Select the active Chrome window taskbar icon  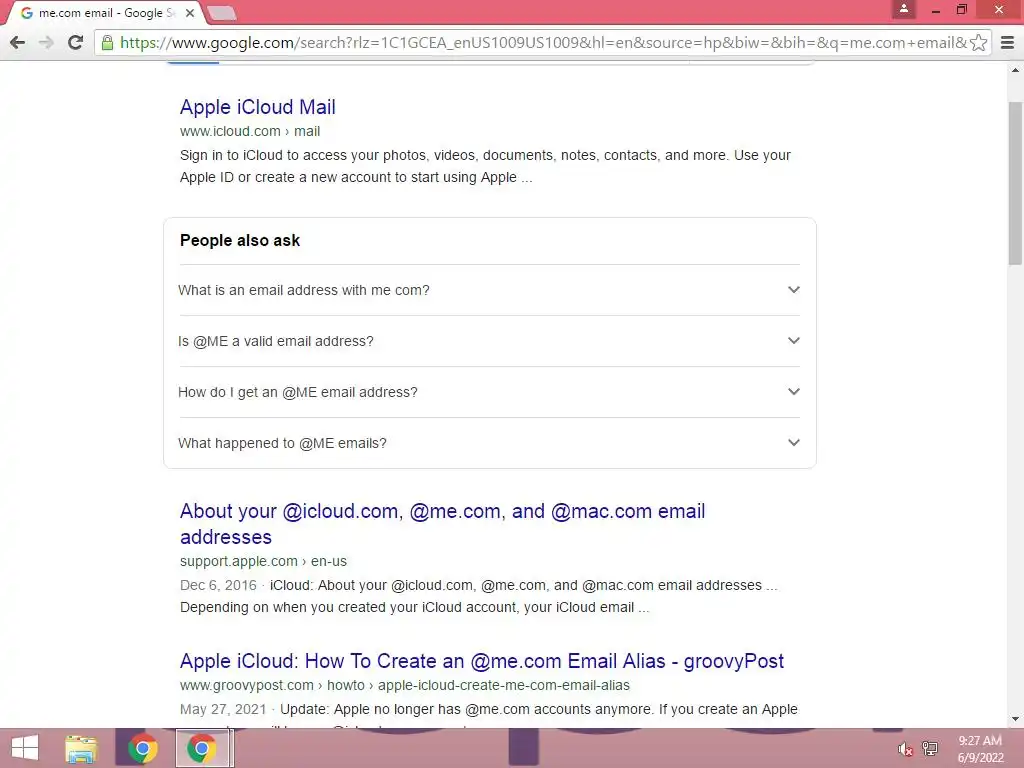[x=202, y=748]
